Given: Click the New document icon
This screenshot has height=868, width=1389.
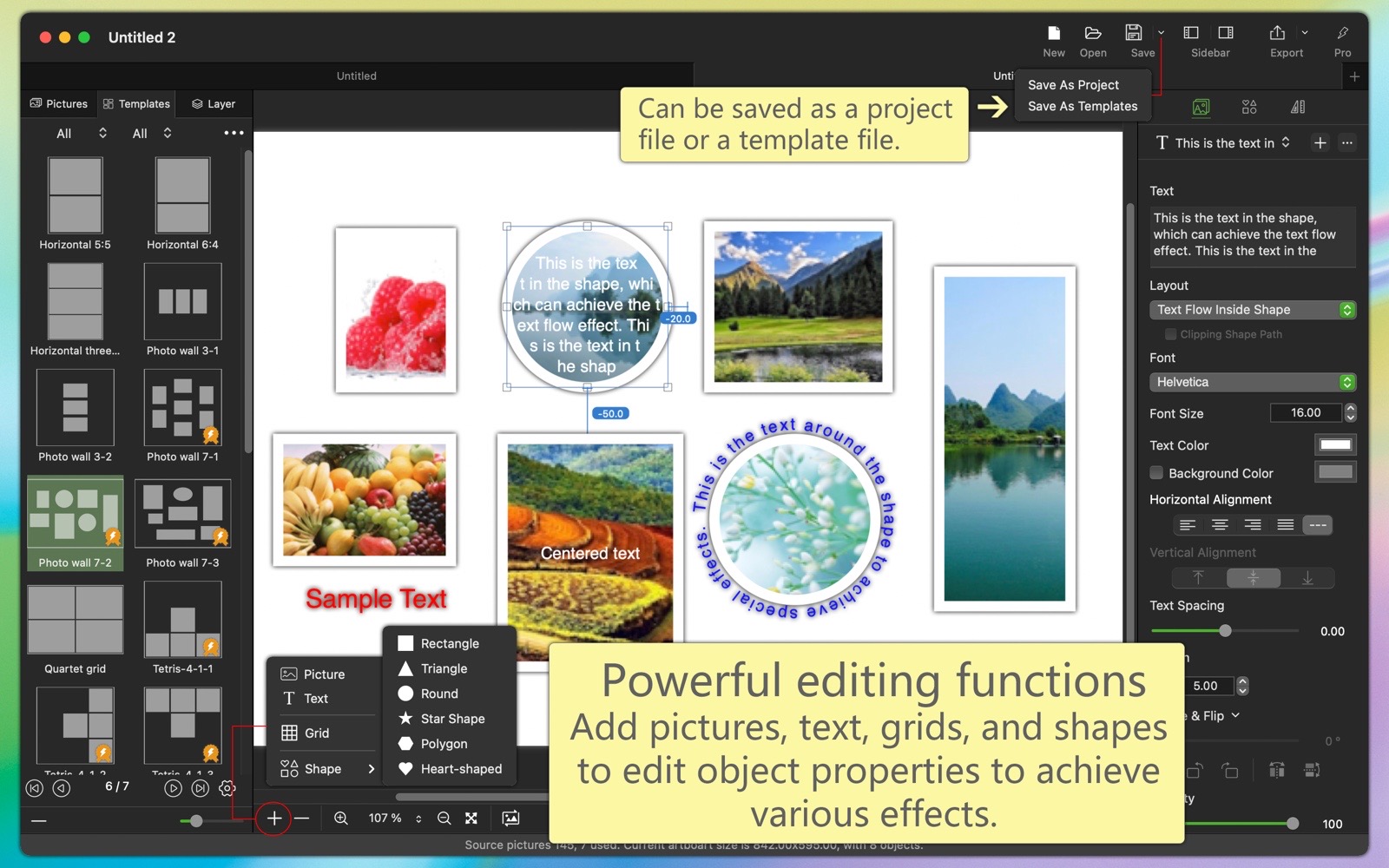Looking at the screenshot, I should (x=1053, y=34).
